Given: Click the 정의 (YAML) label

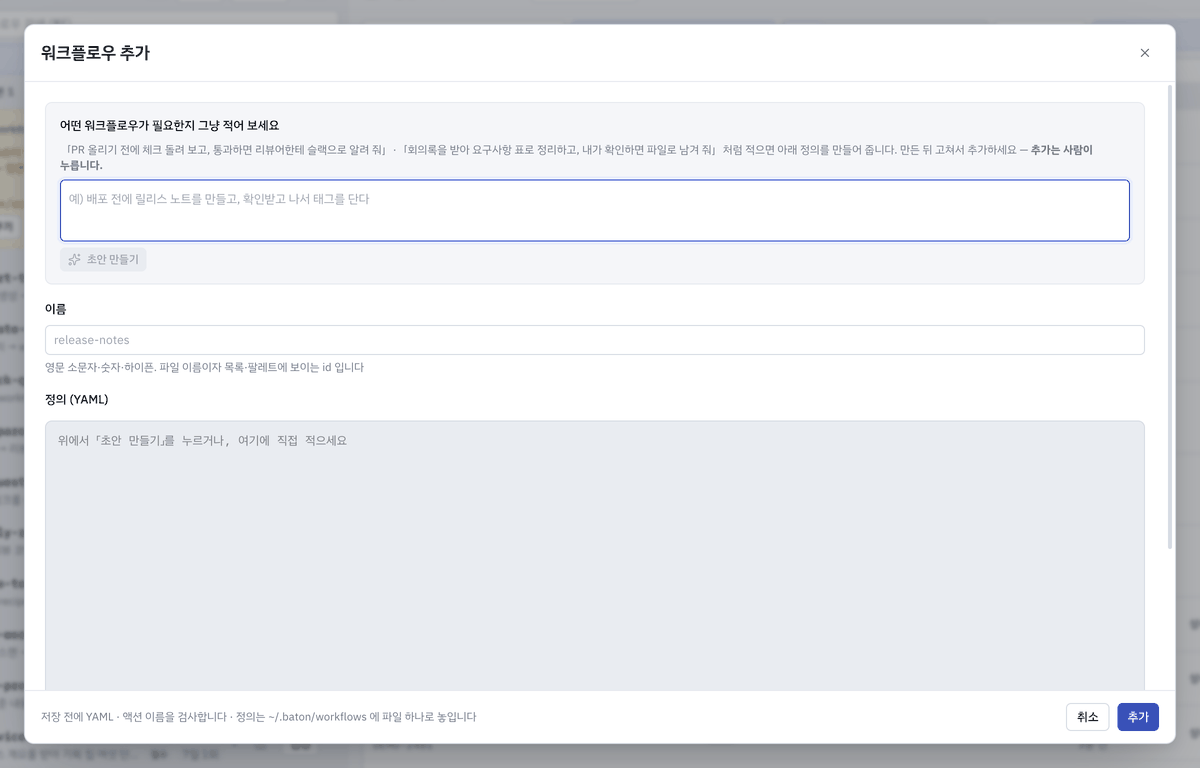Looking at the screenshot, I should coord(77,399).
